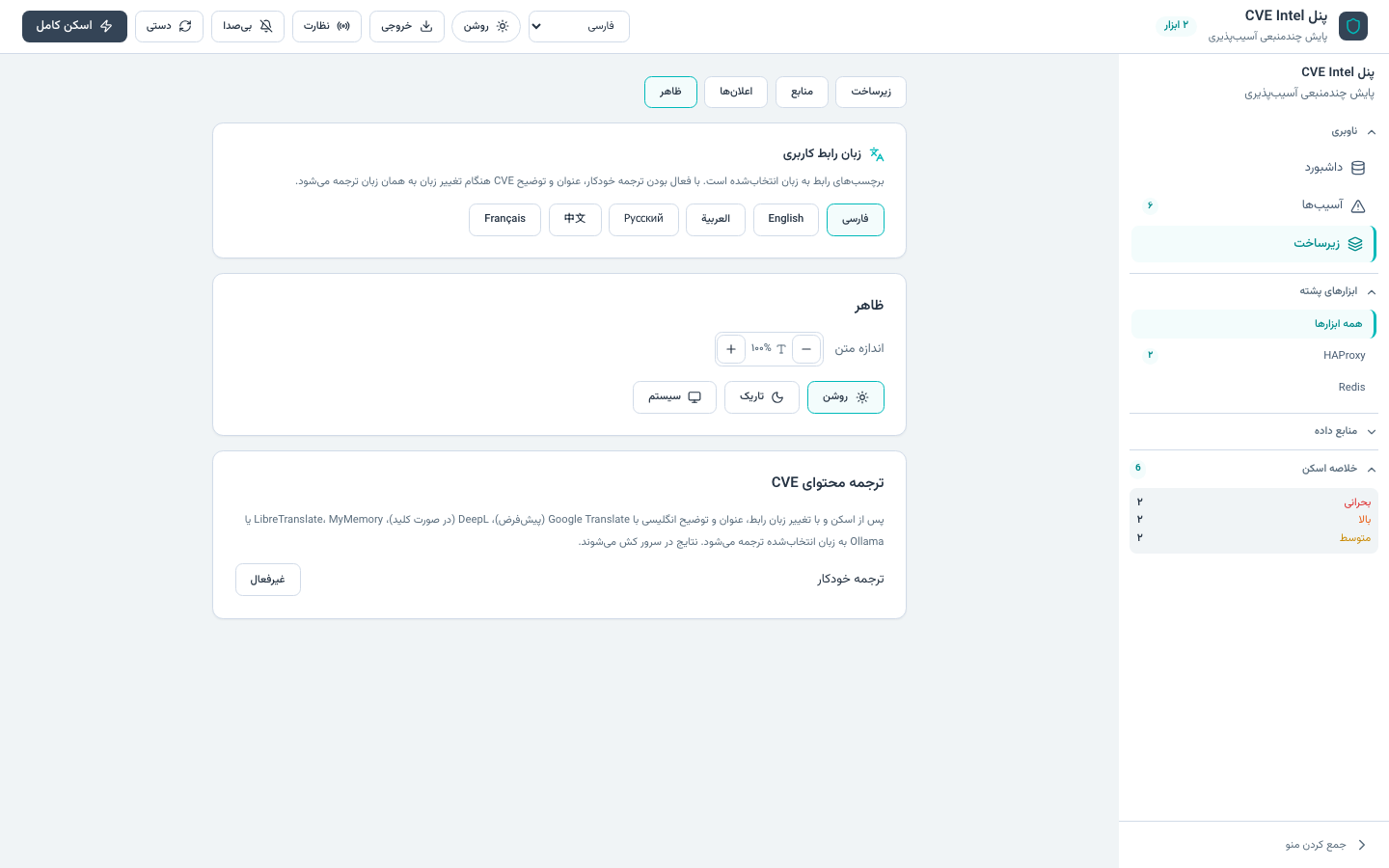
Task: Switch to the اعلان‌ها settings tab
Action: click(736, 92)
